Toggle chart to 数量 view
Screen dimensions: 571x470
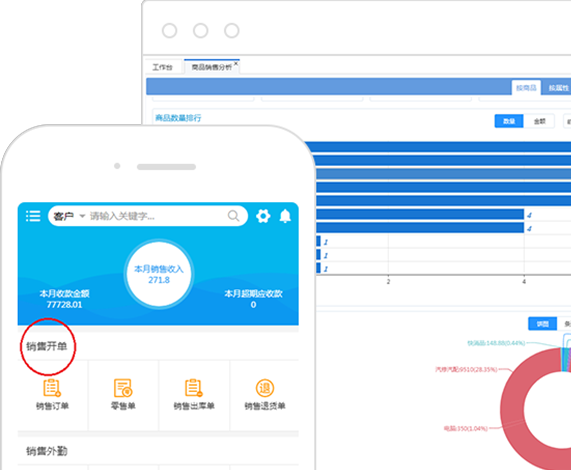pos(509,121)
